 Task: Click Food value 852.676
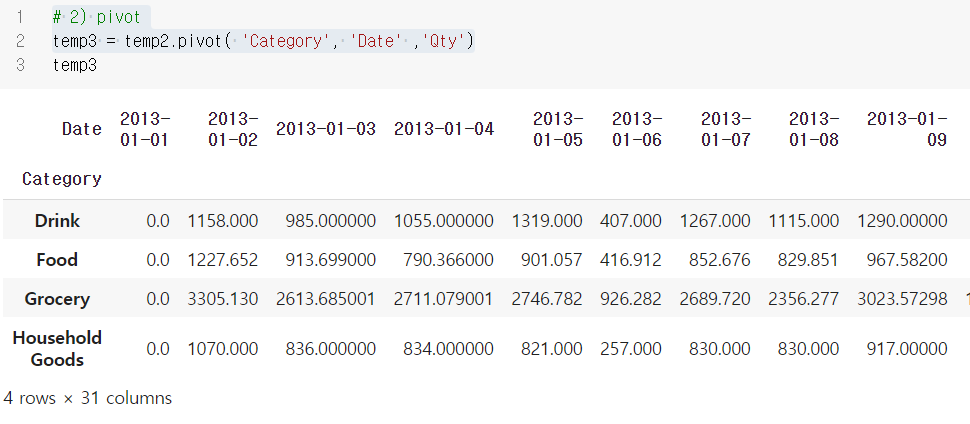pos(719,260)
